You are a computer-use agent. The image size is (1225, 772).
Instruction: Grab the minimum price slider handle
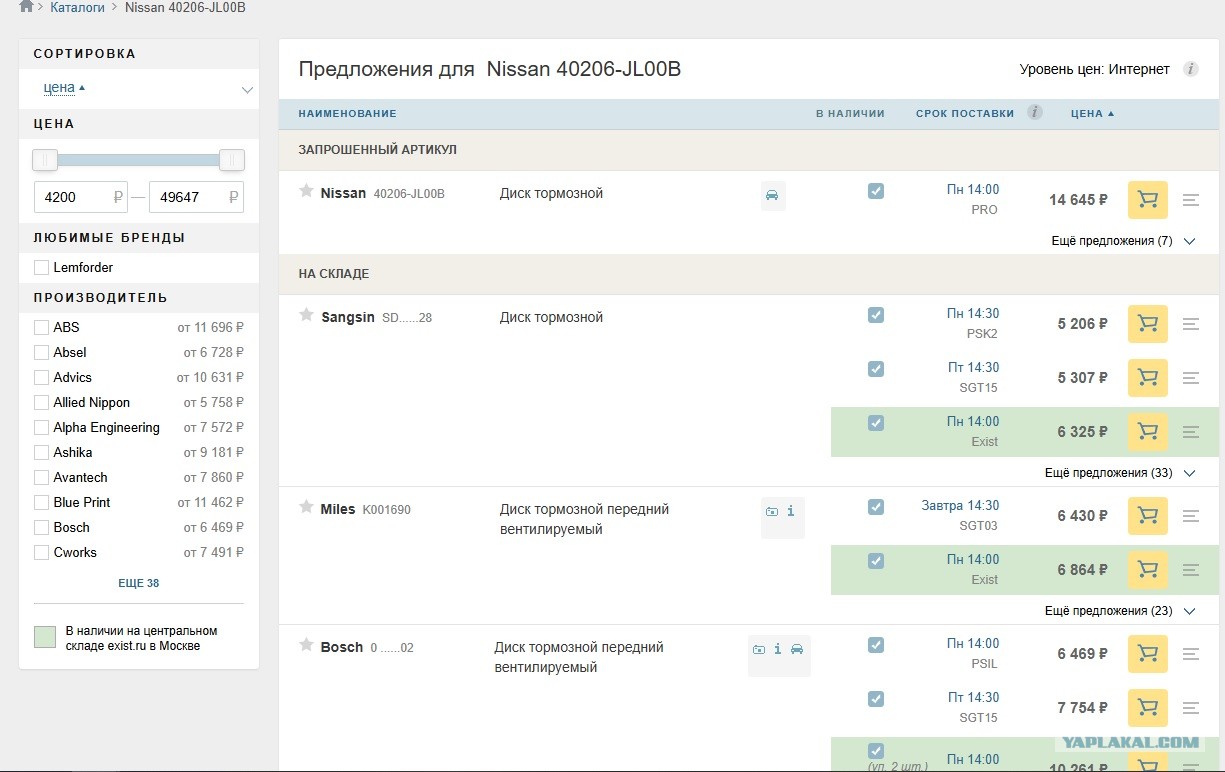(45, 160)
